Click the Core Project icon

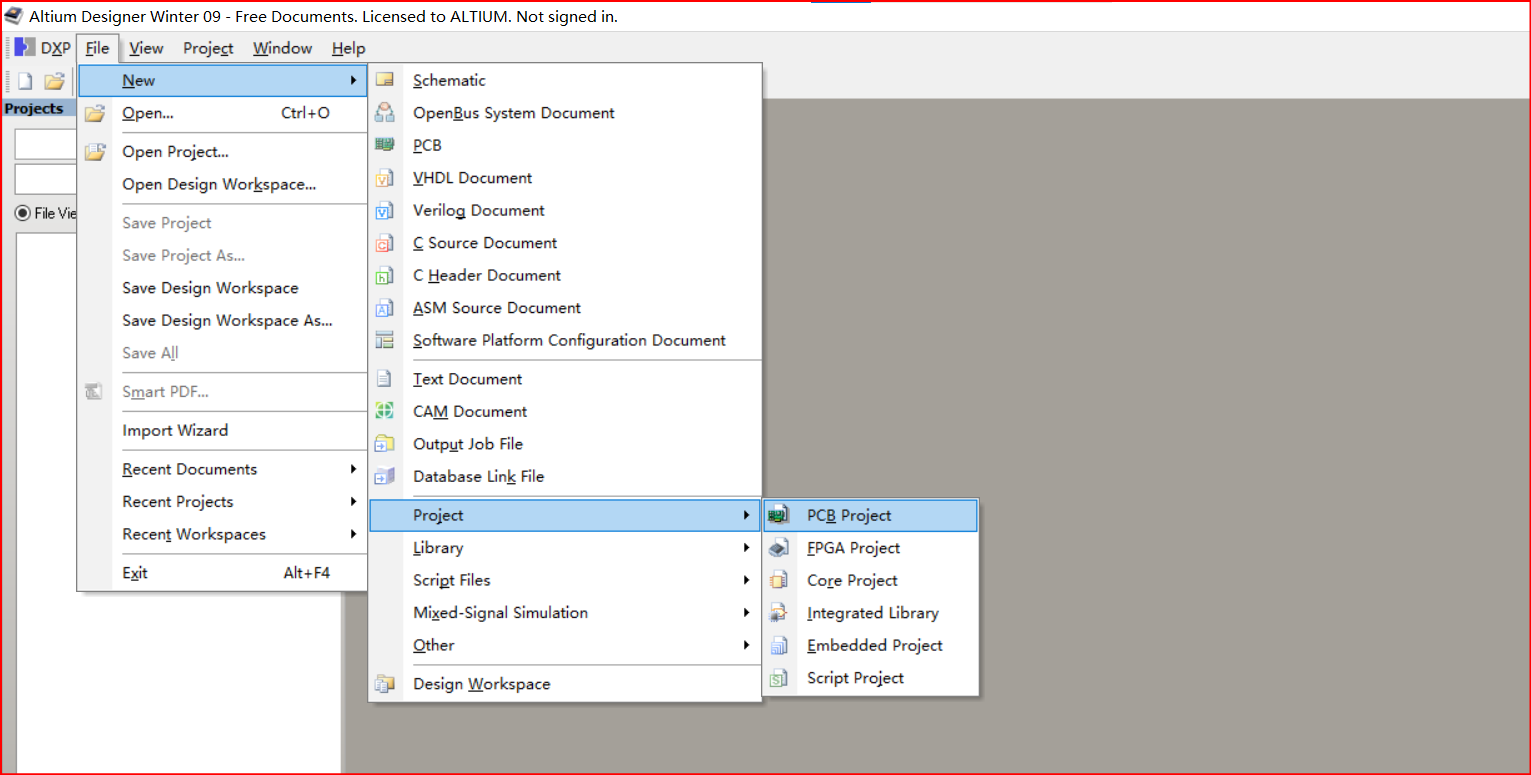click(779, 580)
